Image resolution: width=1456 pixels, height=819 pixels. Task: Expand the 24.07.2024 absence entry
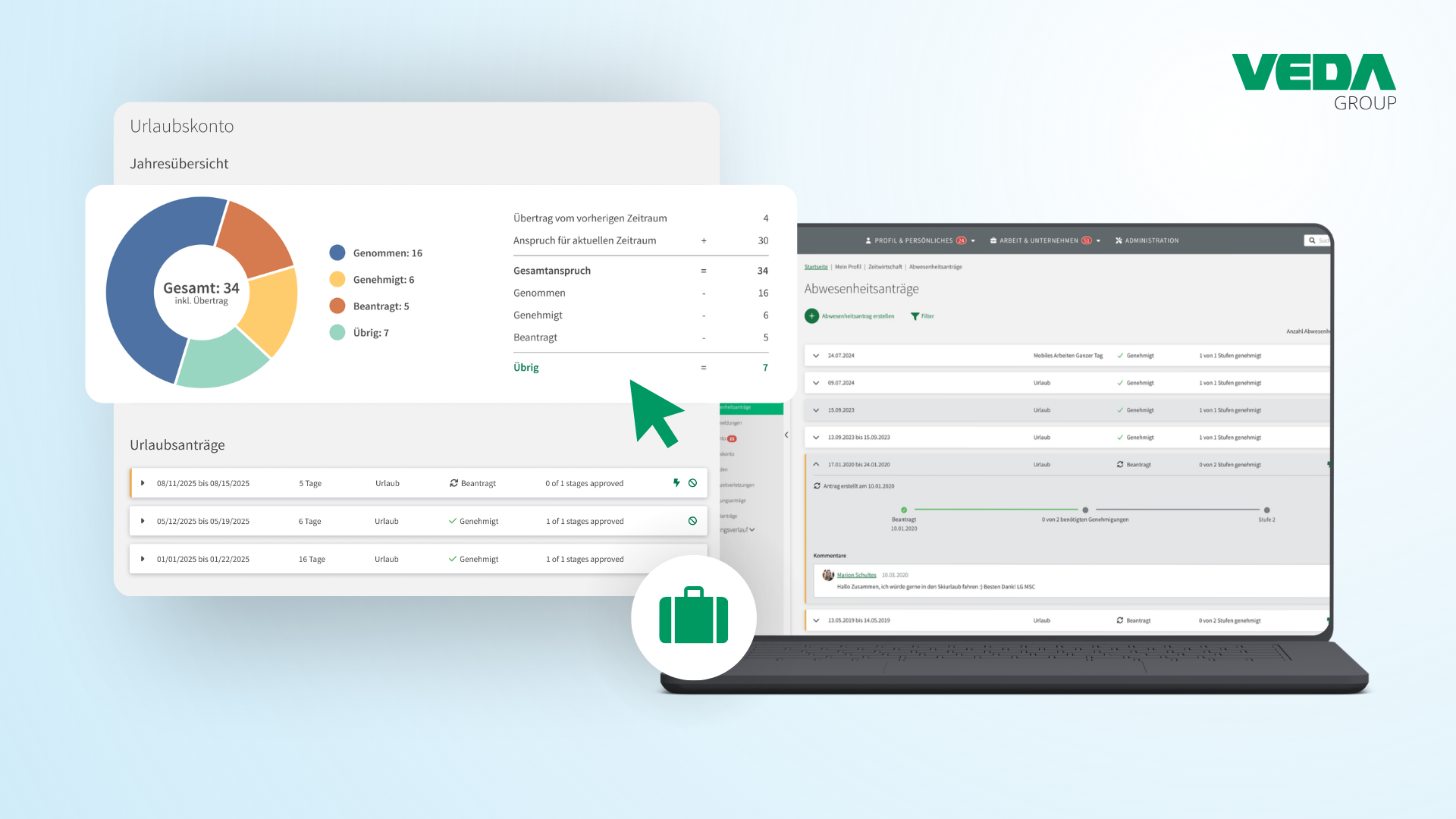click(x=816, y=356)
